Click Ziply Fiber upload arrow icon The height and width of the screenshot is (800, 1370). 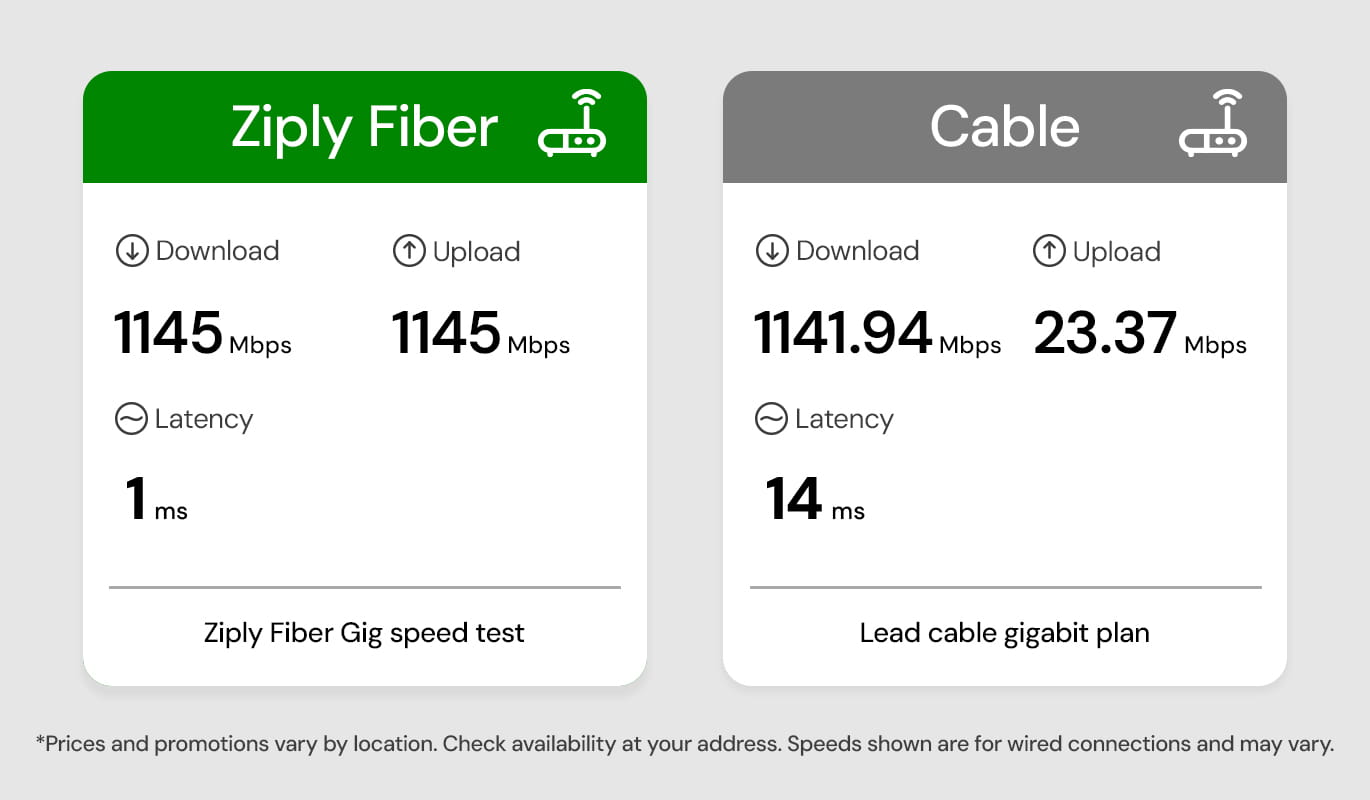[x=409, y=251]
